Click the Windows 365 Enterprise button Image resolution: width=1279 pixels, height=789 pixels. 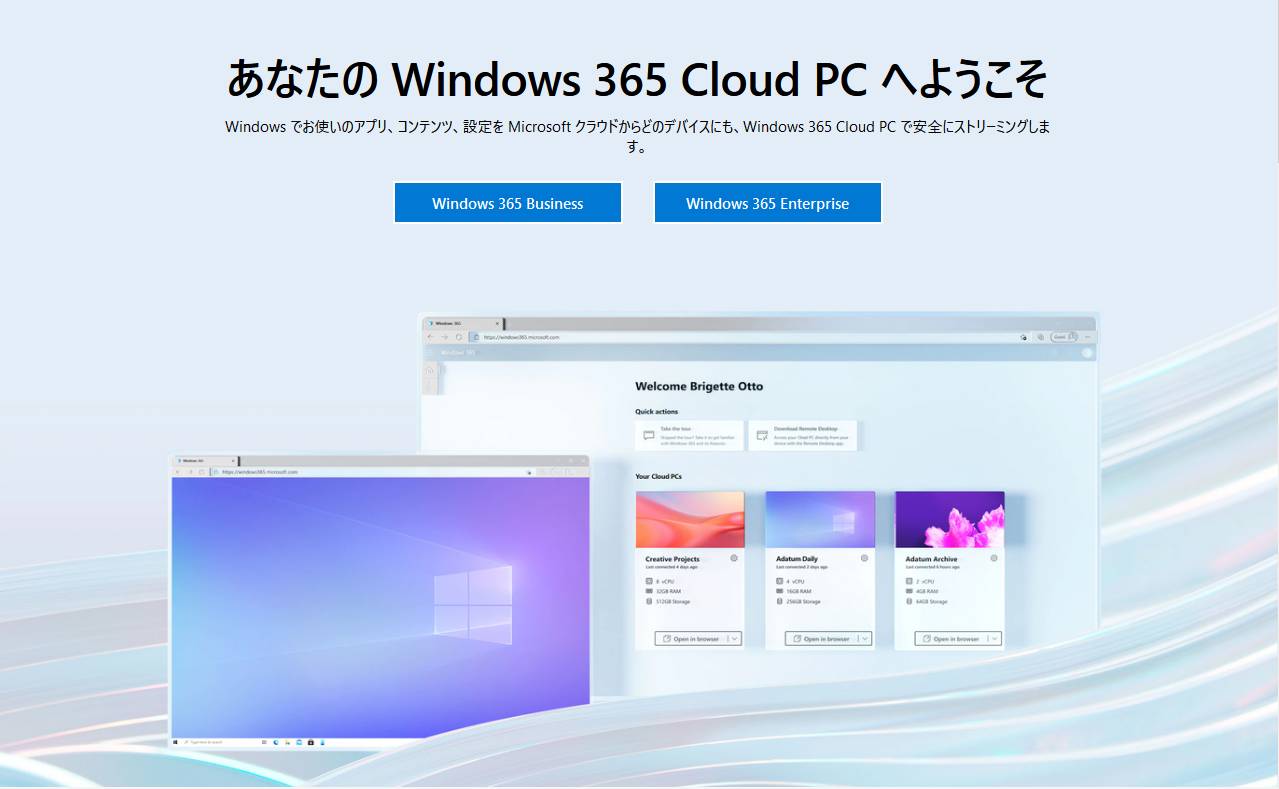tap(768, 203)
